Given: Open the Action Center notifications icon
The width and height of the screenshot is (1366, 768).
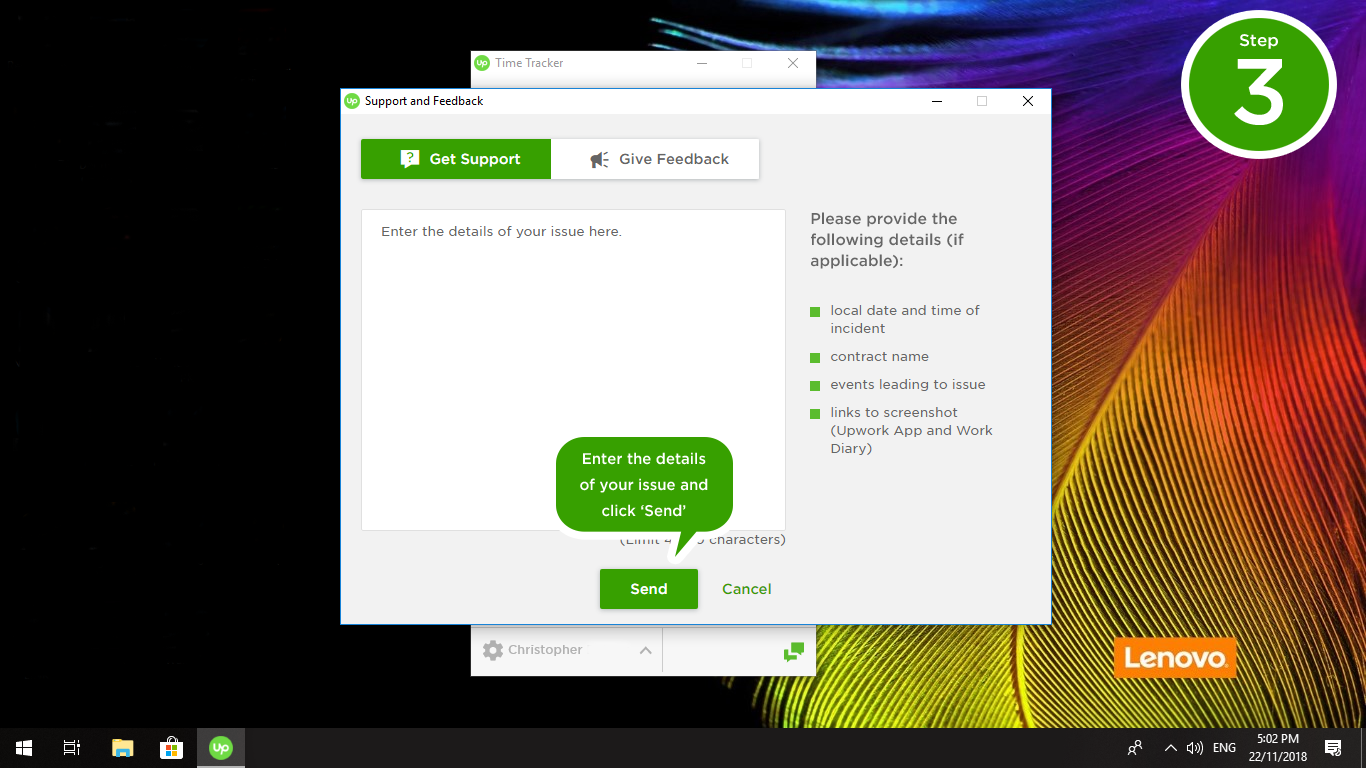Looking at the screenshot, I should 1332,747.
